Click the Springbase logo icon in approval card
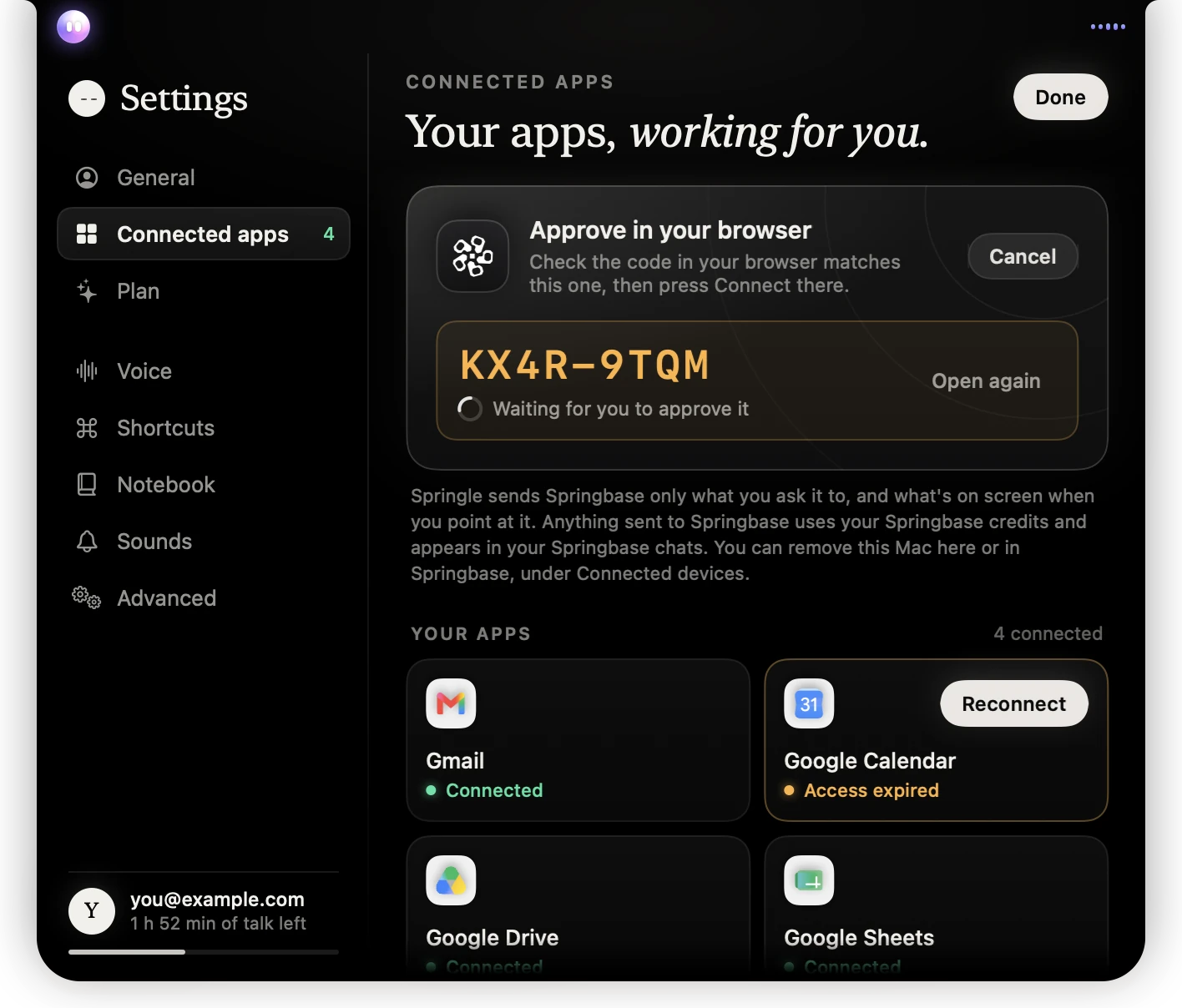1182x1008 pixels. point(473,256)
